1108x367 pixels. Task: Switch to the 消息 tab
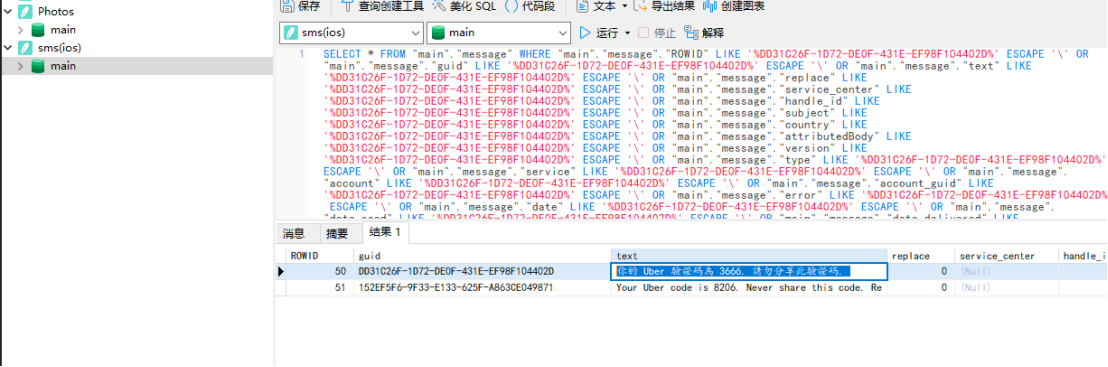(294, 233)
